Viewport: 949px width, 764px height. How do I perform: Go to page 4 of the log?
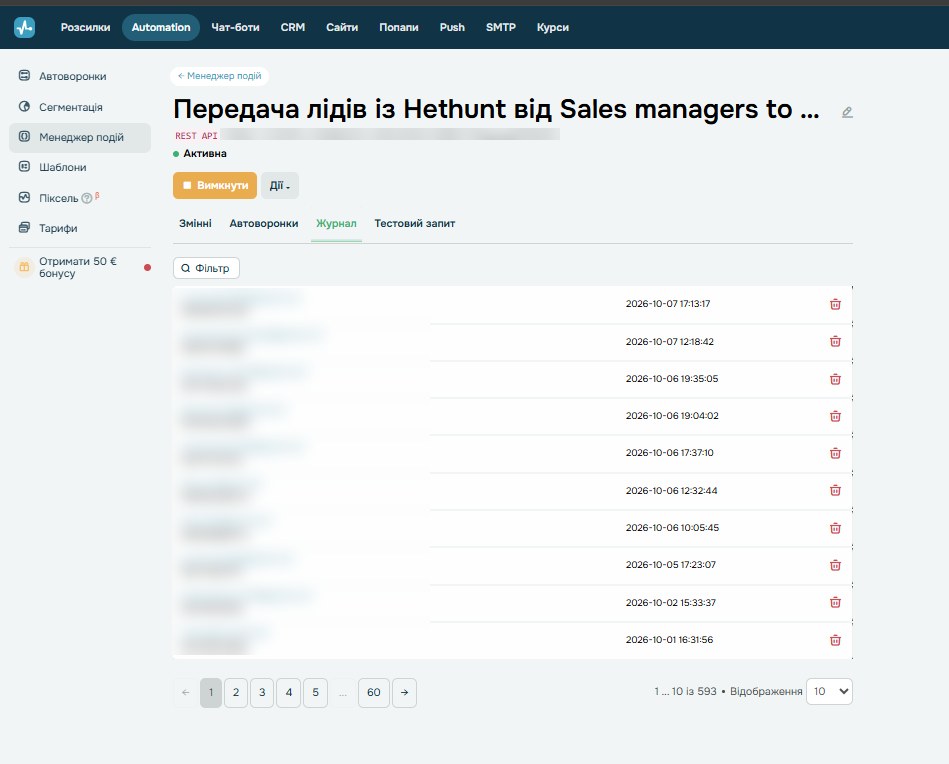[x=289, y=693]
